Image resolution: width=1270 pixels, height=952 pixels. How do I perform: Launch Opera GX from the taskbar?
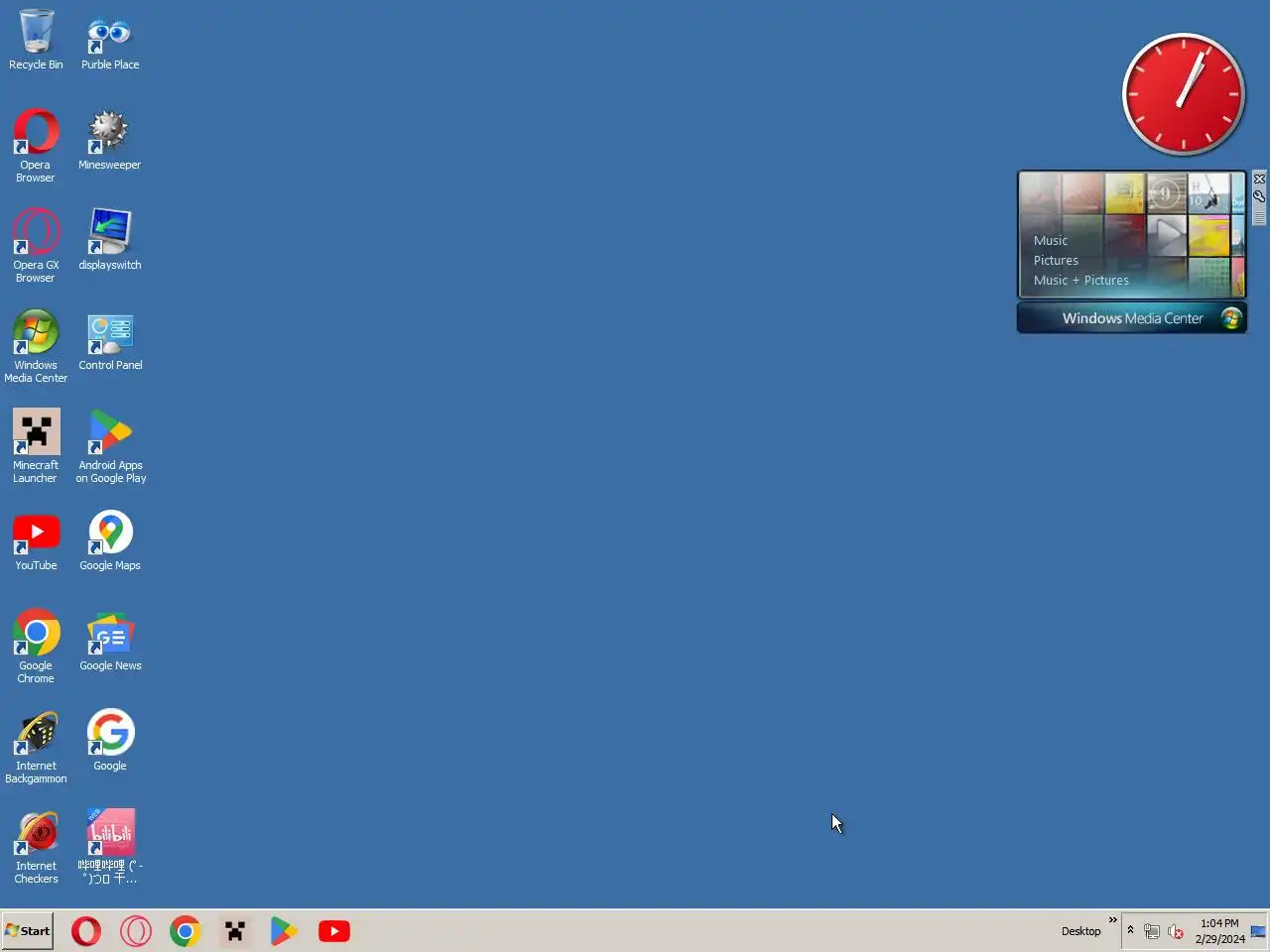click(136, 931)
